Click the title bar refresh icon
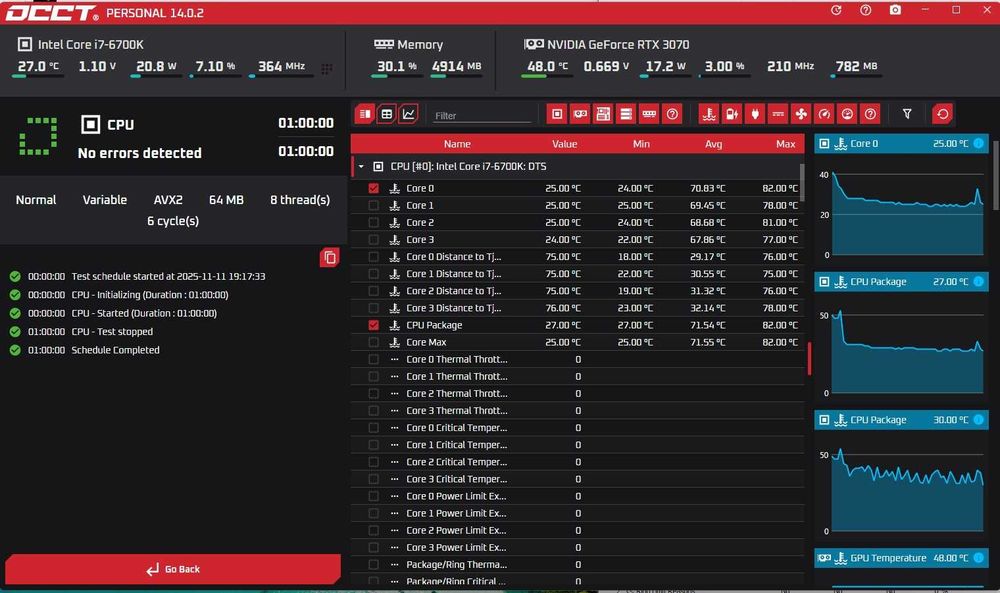The height and width of the screenshot is (593, 1000). click(x=836, y=10)
